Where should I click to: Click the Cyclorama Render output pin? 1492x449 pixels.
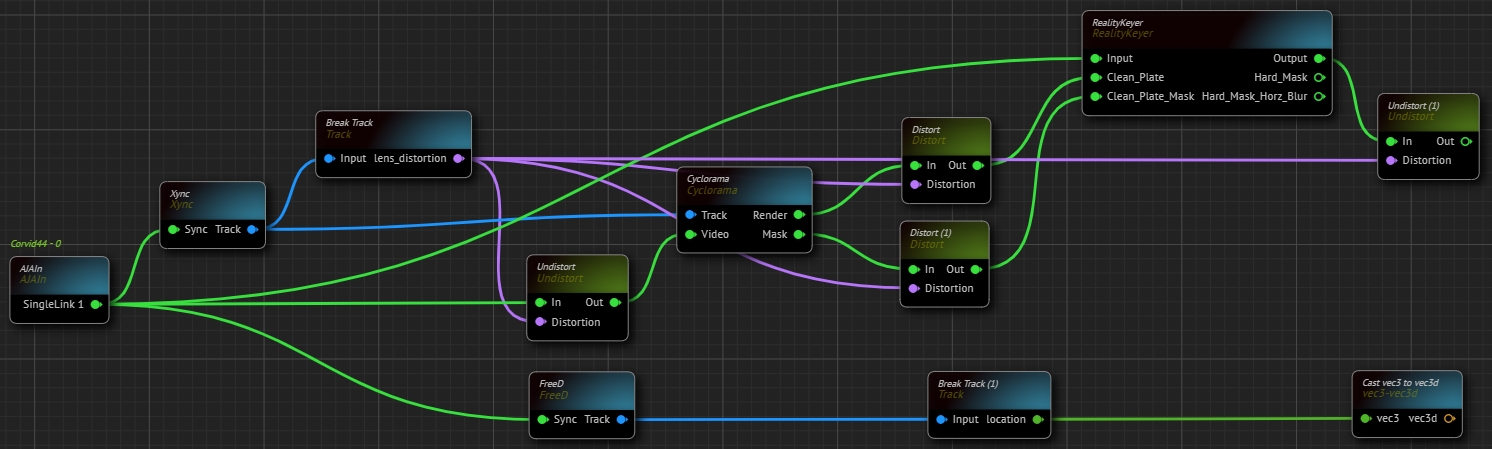click(x=799, y=215)
